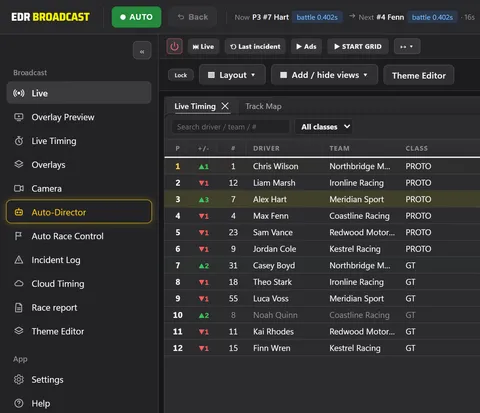This screenshot has height=413, width=480.
Task: Expand the All classes filter dropdown
Action: point(325,127)
